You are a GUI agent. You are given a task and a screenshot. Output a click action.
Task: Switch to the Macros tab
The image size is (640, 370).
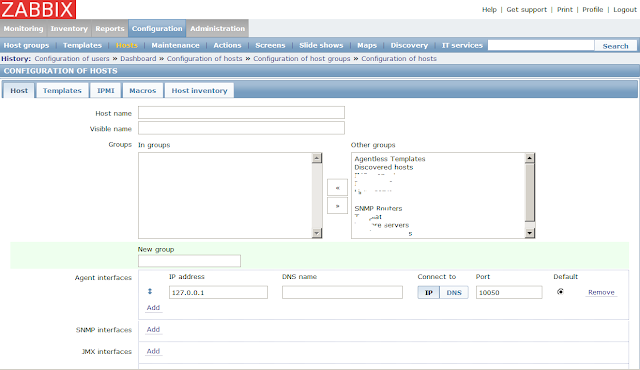(x=142, y=91)
